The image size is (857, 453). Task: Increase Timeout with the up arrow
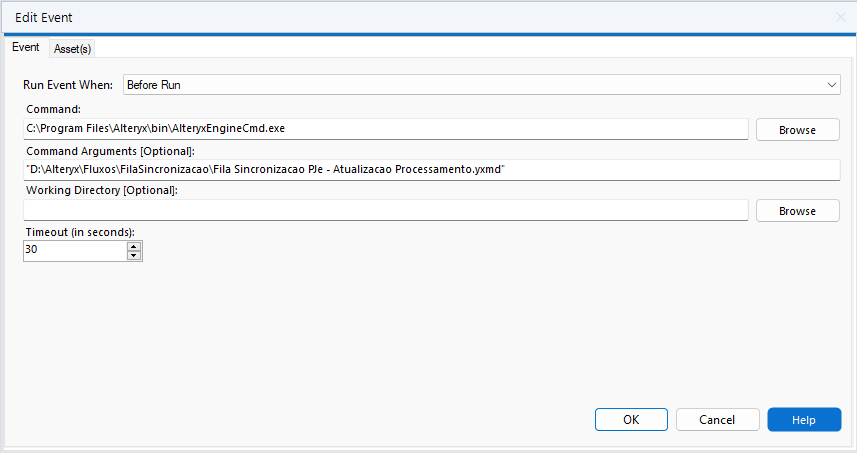pyautogui.click(x=134, y=246)
